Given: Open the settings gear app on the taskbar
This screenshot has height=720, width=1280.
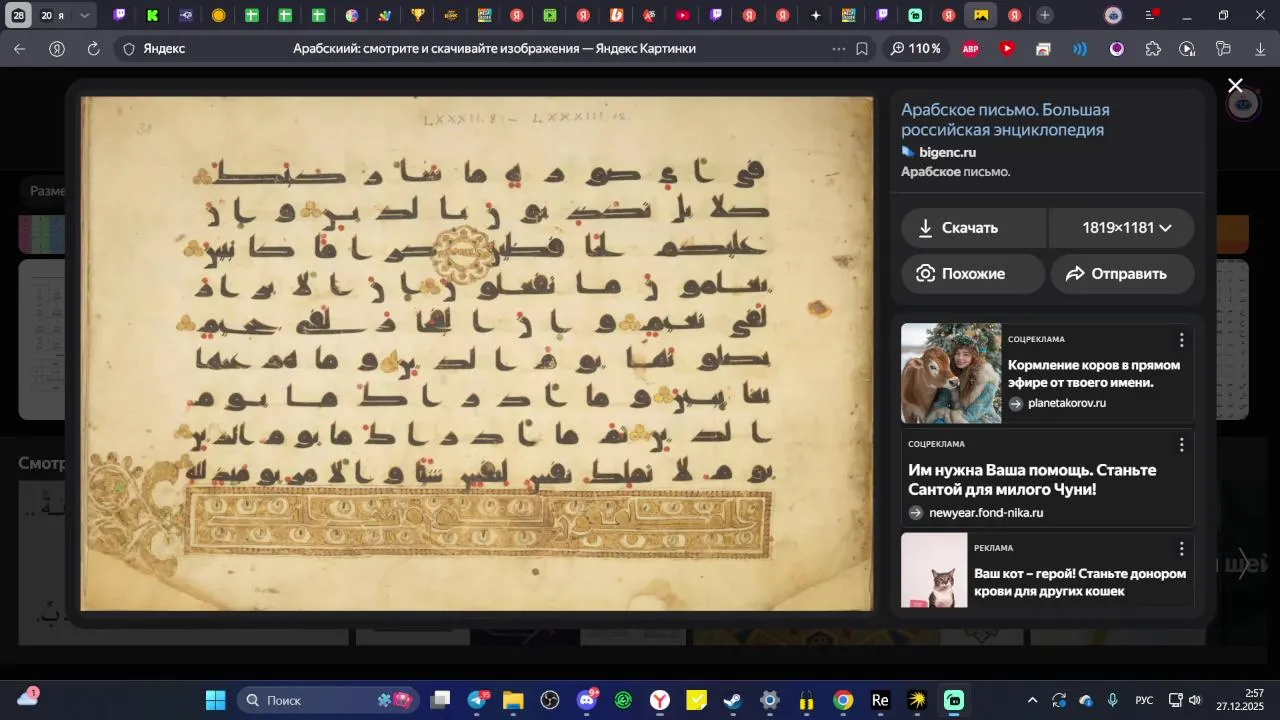Looking at the screenshot, I should (769, 700).
